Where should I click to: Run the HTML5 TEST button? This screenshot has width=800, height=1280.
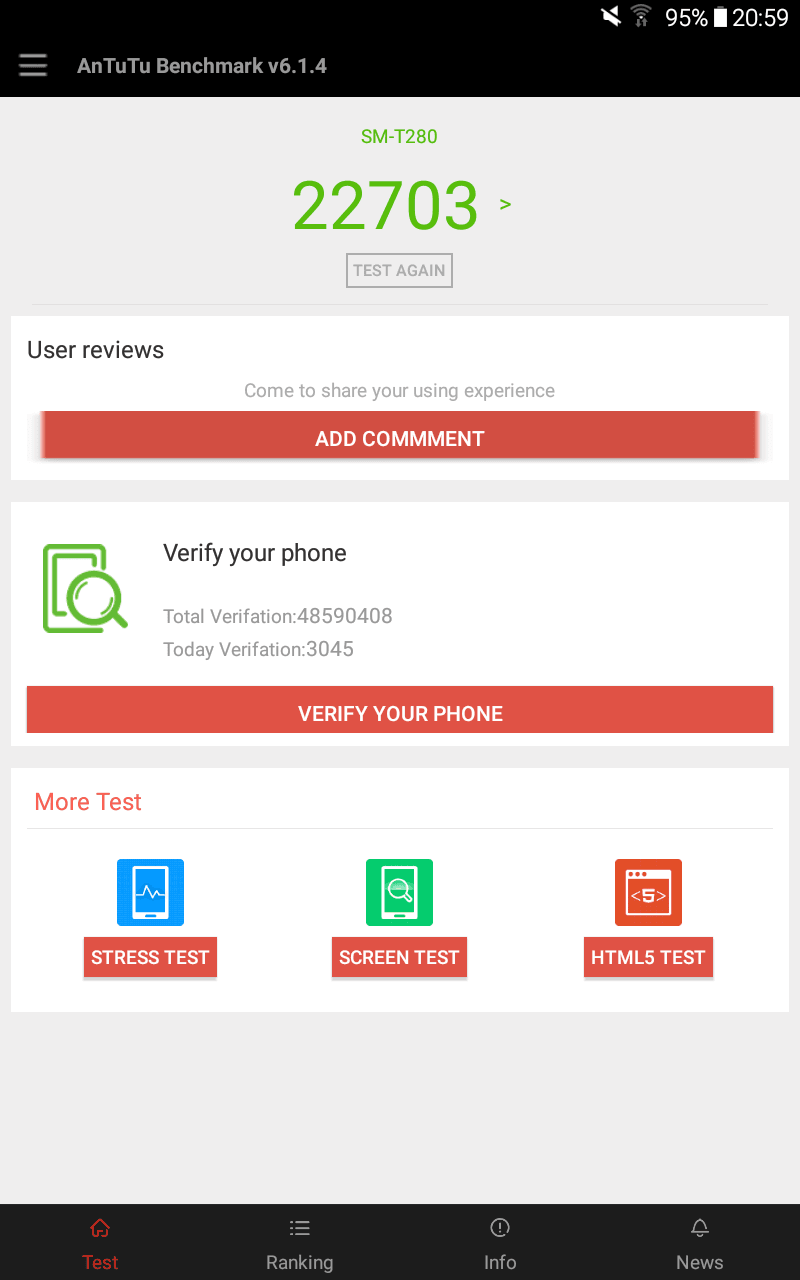648,957
